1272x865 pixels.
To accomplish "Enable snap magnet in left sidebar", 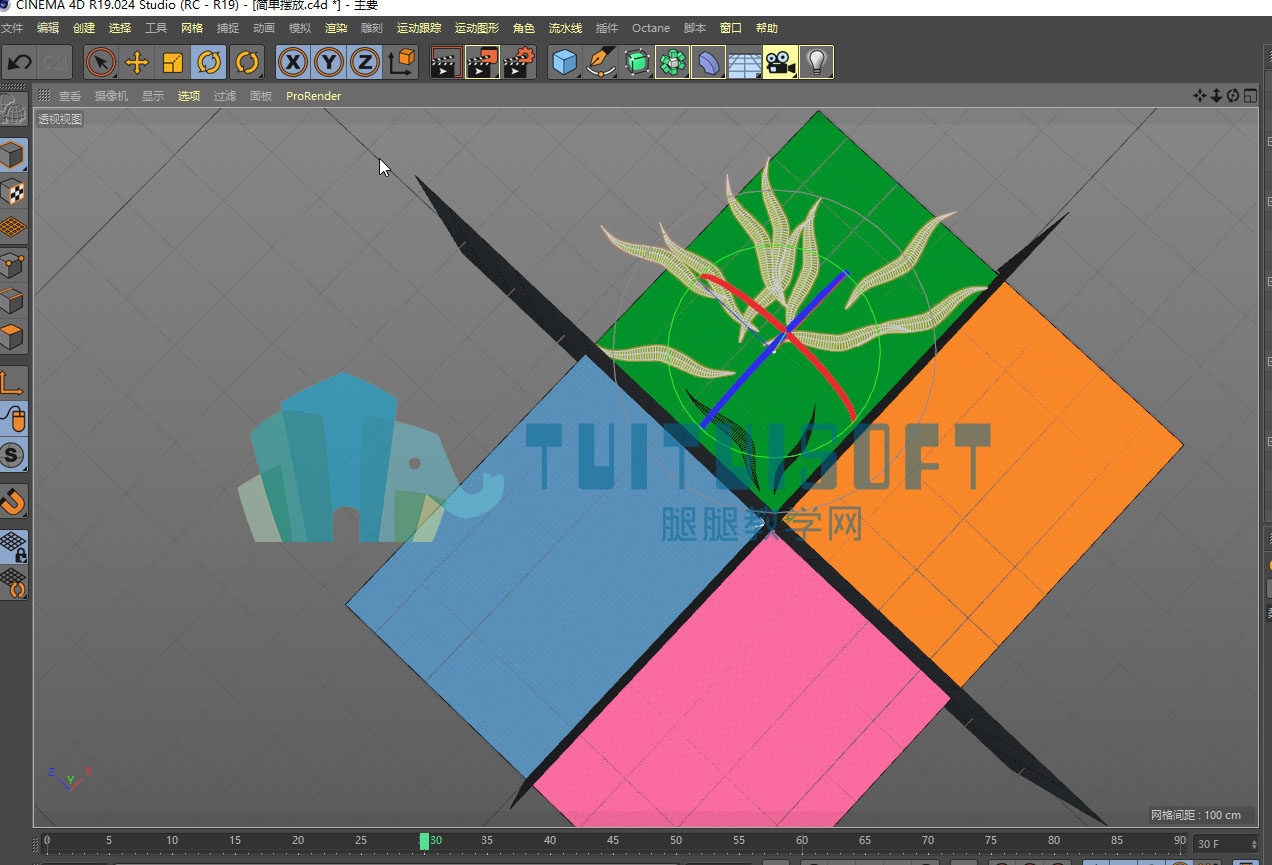I will [13, 500].
